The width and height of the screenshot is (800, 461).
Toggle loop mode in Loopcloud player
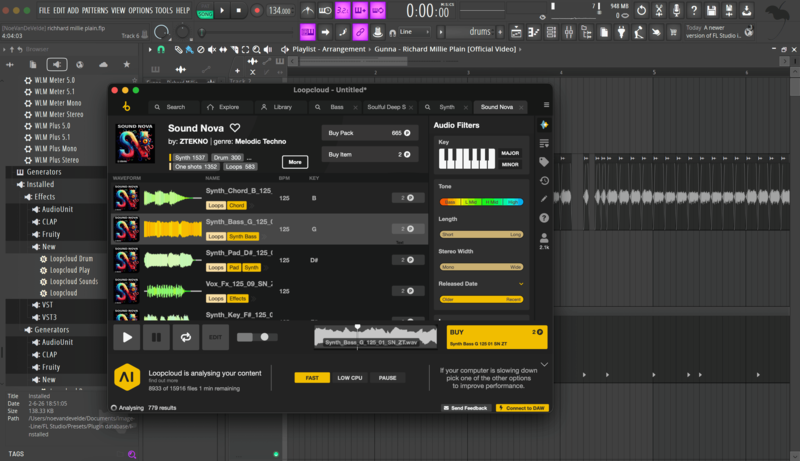pos(186,337)
